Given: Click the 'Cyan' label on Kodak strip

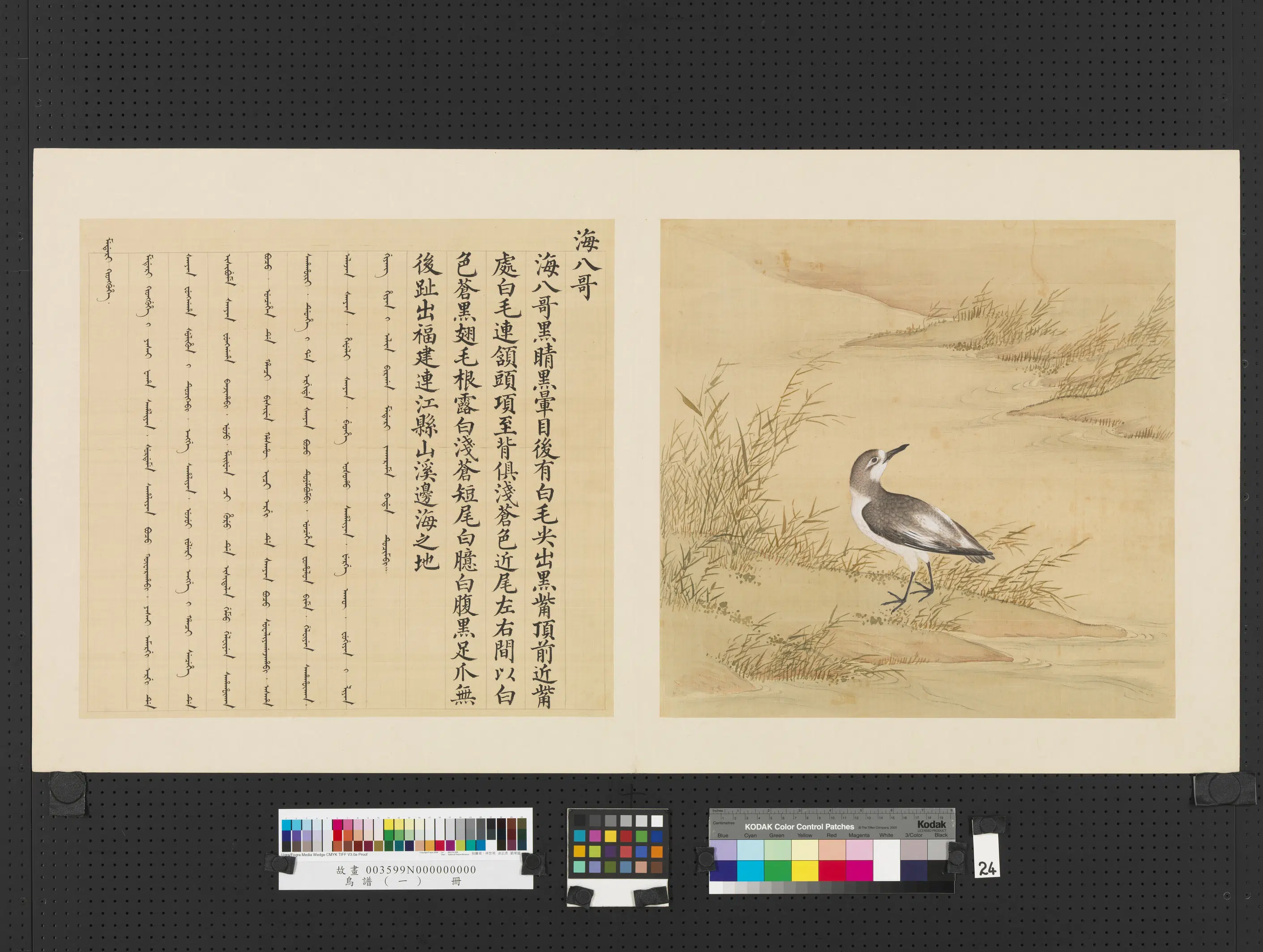Looking at the screenshot, I should pyautogui.click(x=751, y=836).
